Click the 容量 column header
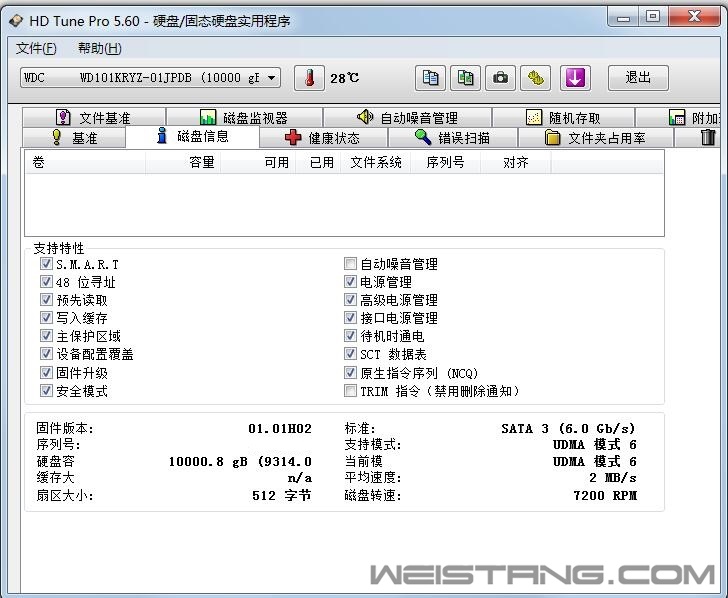The image size is (728, 598). 183,162
